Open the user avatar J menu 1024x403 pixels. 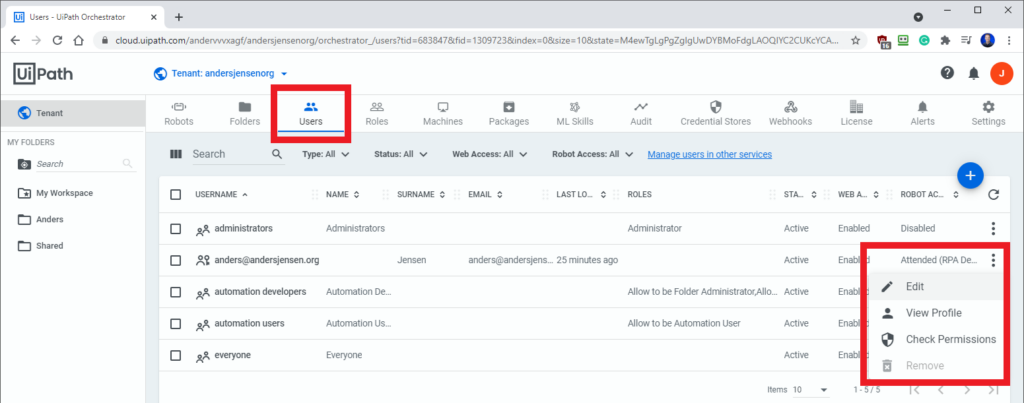click(1001, 73)
